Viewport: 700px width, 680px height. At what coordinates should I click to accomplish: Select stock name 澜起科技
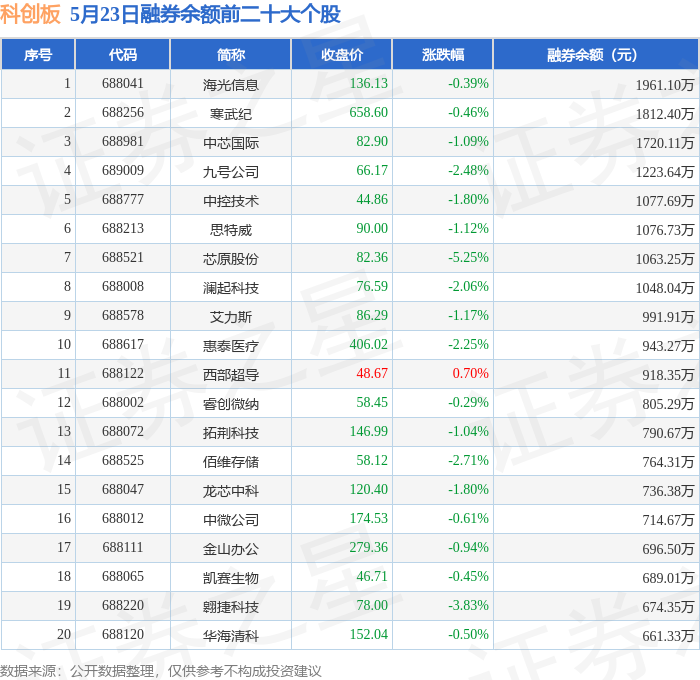point(231,288)
